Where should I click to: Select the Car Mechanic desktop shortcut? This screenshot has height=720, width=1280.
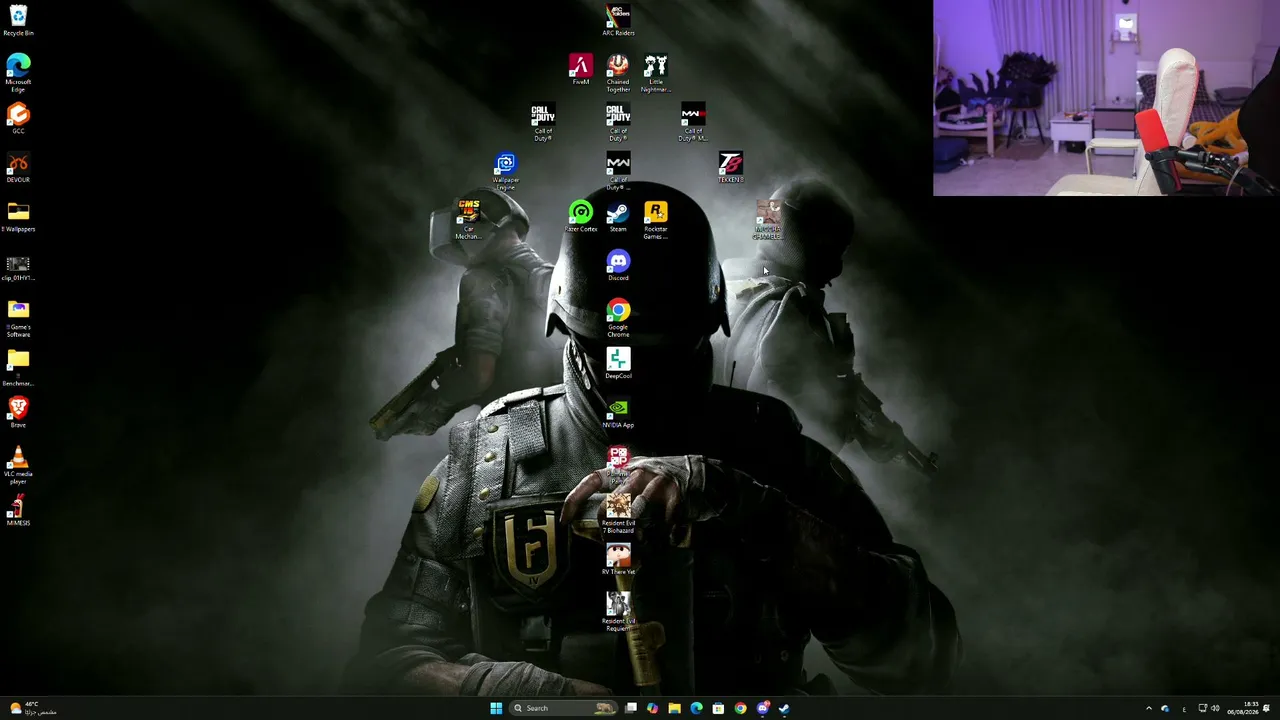pyautogui.click(x=468, y=220)
